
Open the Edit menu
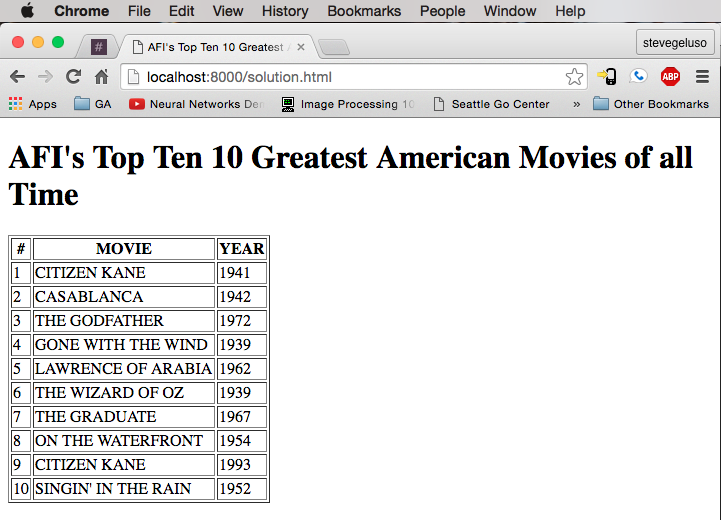click(181, 11)
